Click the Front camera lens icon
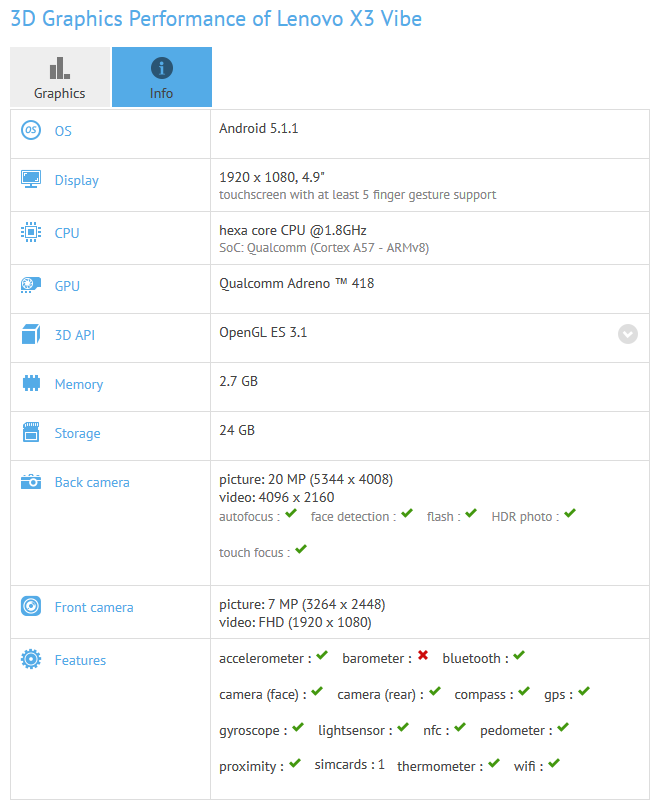This screenshot has width=659, height=804. (x=31, y=606)
